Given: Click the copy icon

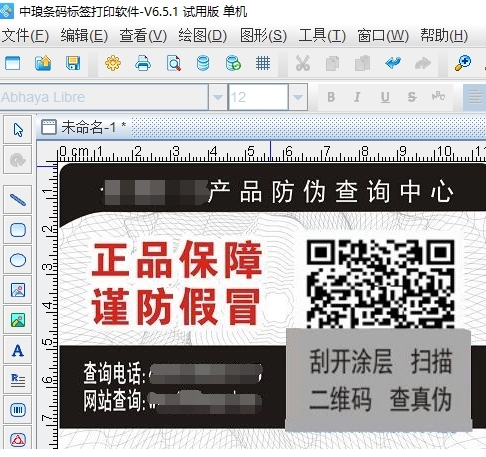Looking at the screenshot, I should pos(332,63).
